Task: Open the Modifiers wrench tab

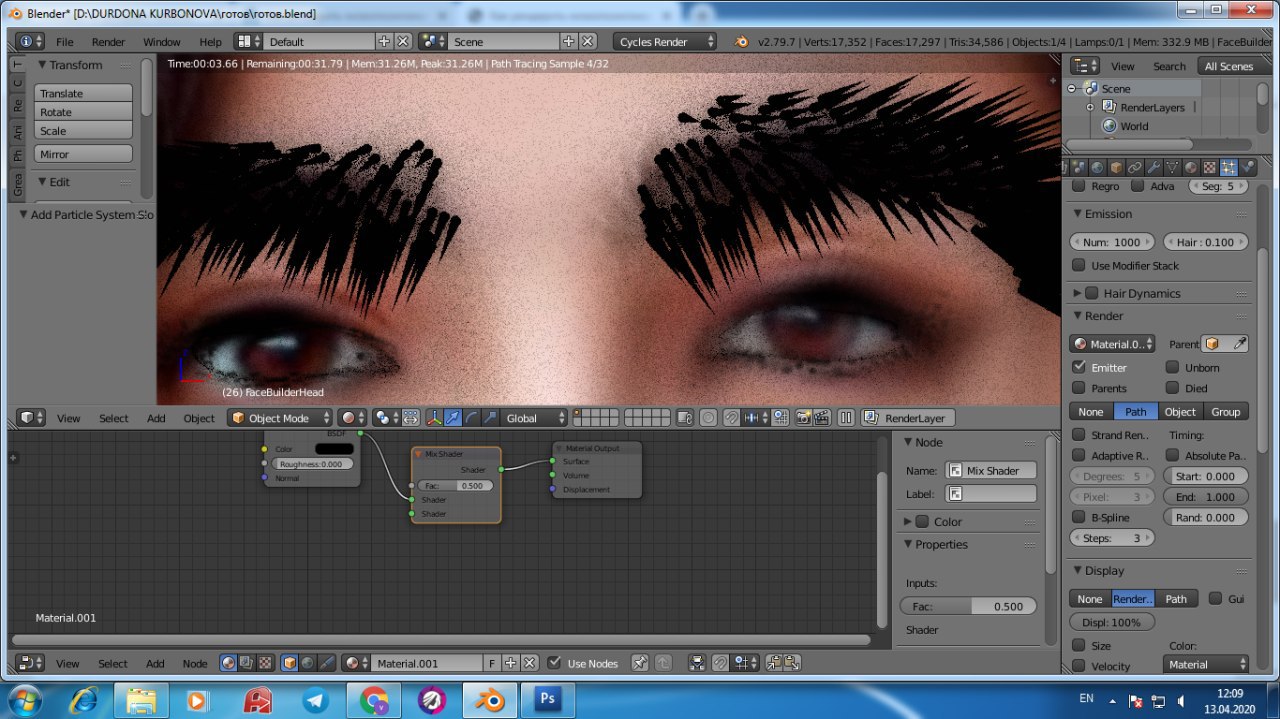Action: click(1153, 167)
